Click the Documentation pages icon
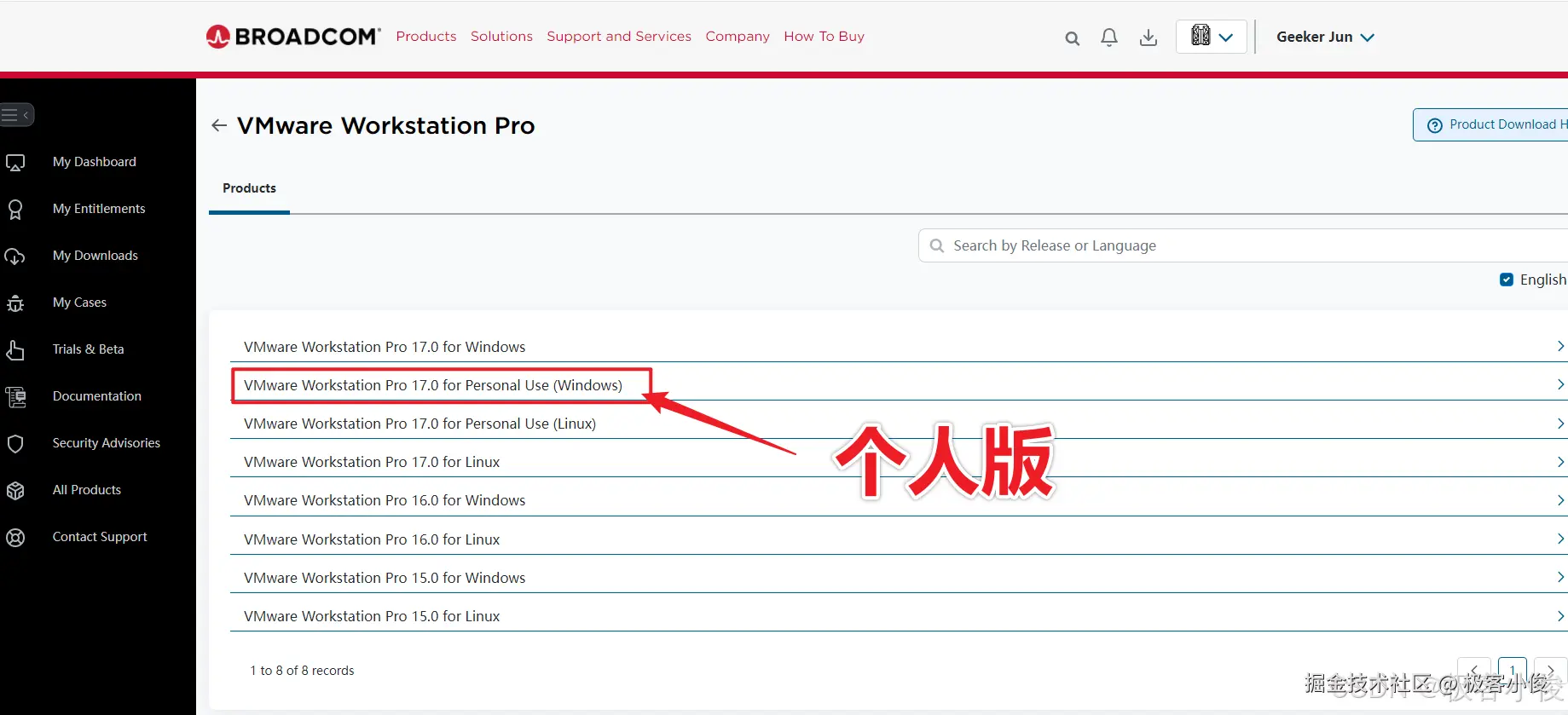1568x715 pixels. coord(15,396)
